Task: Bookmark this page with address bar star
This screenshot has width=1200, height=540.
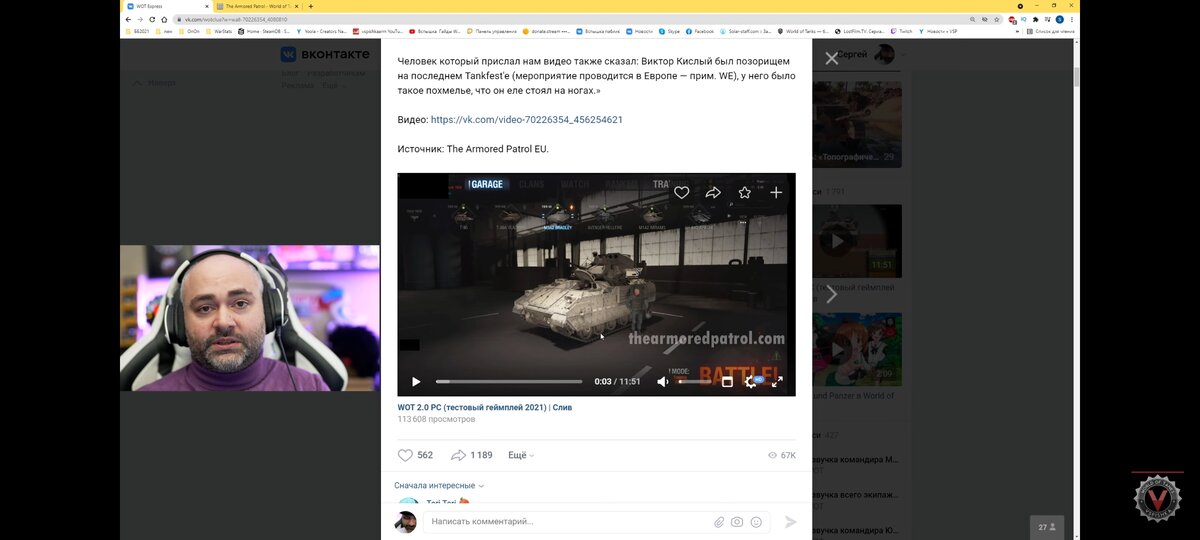Action: click(996, 19)
